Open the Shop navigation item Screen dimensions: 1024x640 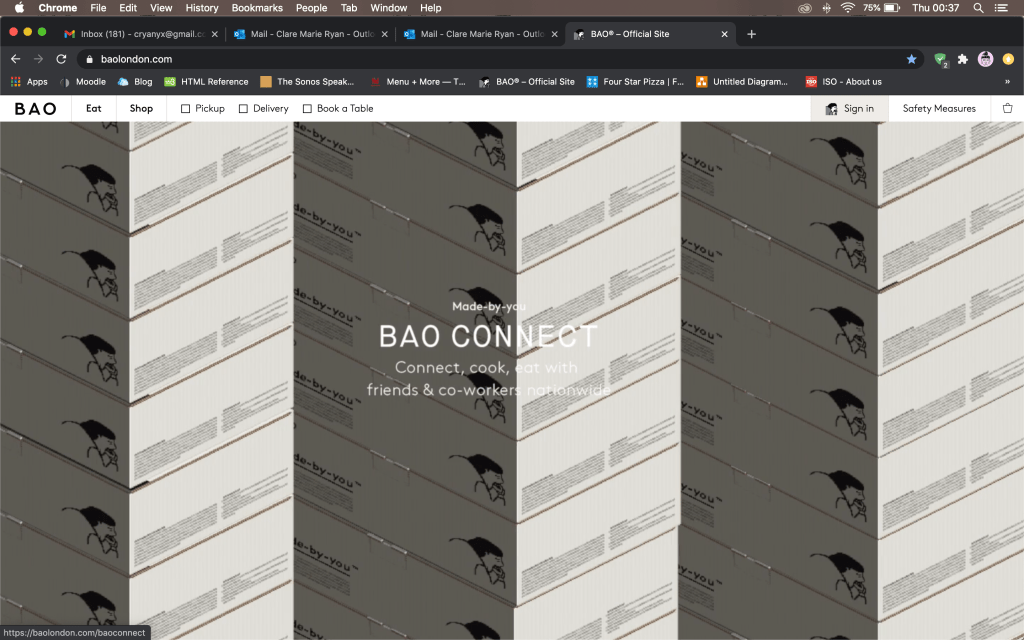click(x=141, y=108)
